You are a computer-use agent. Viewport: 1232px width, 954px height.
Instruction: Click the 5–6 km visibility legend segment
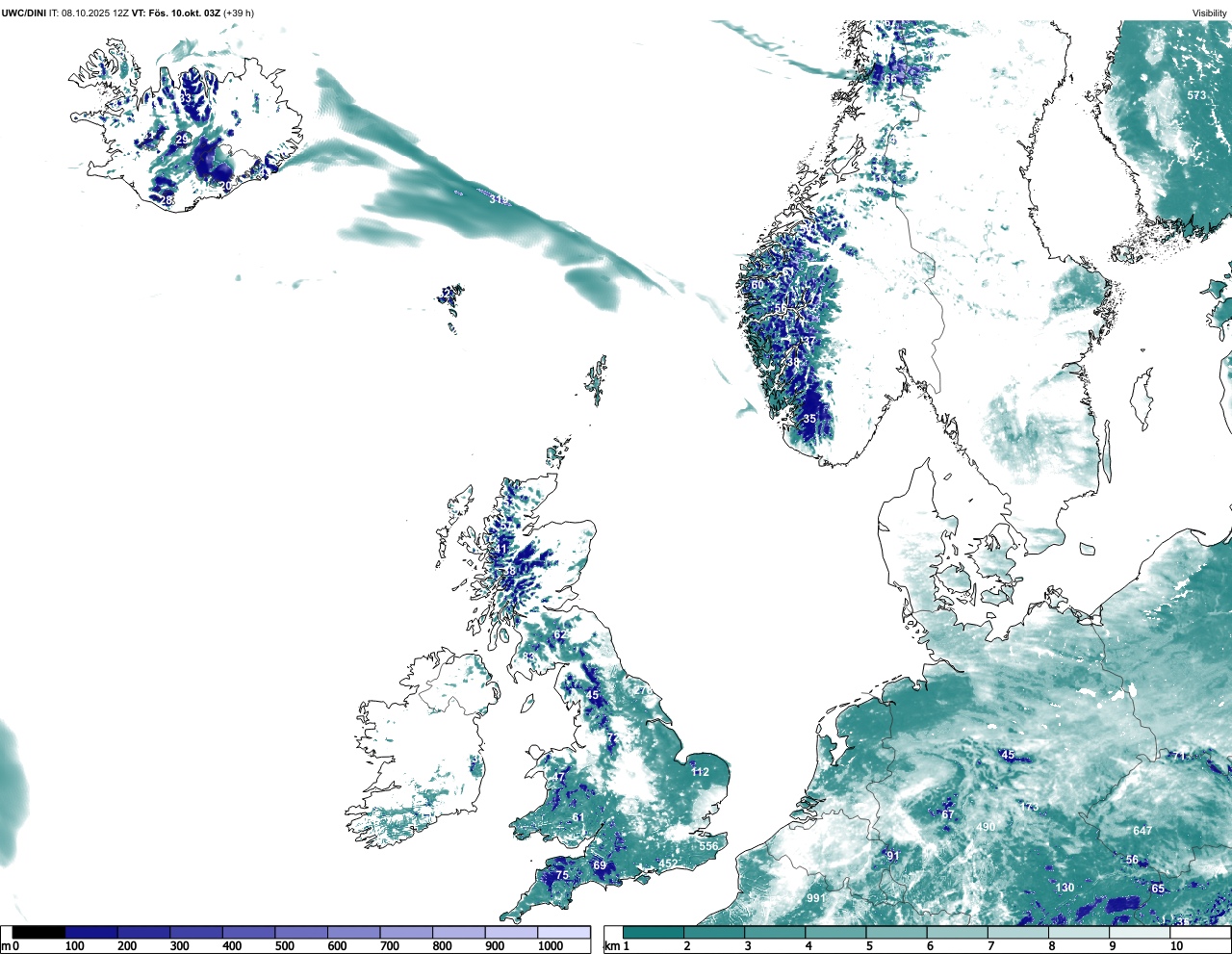coord(897,932)
